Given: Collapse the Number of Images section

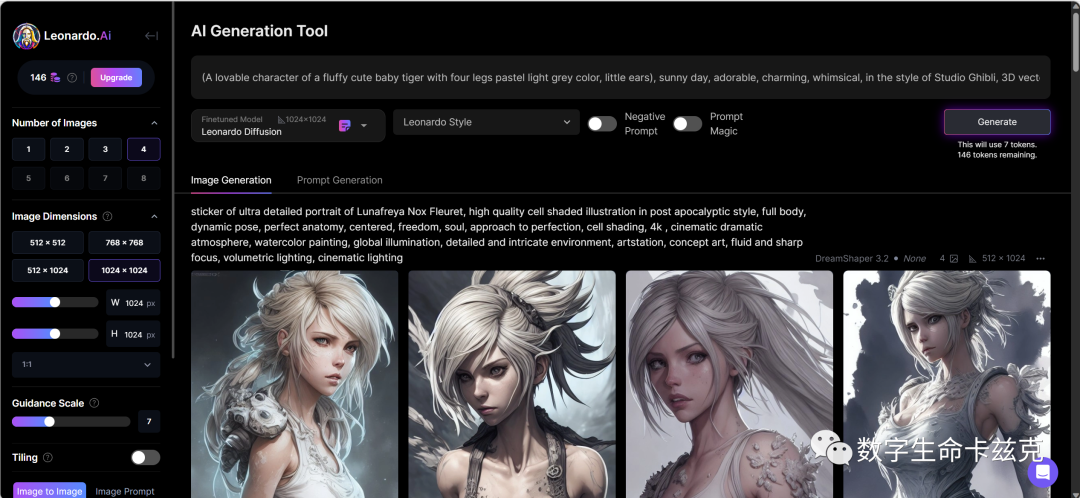Looking at the screenshot, I should coord(154,123).
